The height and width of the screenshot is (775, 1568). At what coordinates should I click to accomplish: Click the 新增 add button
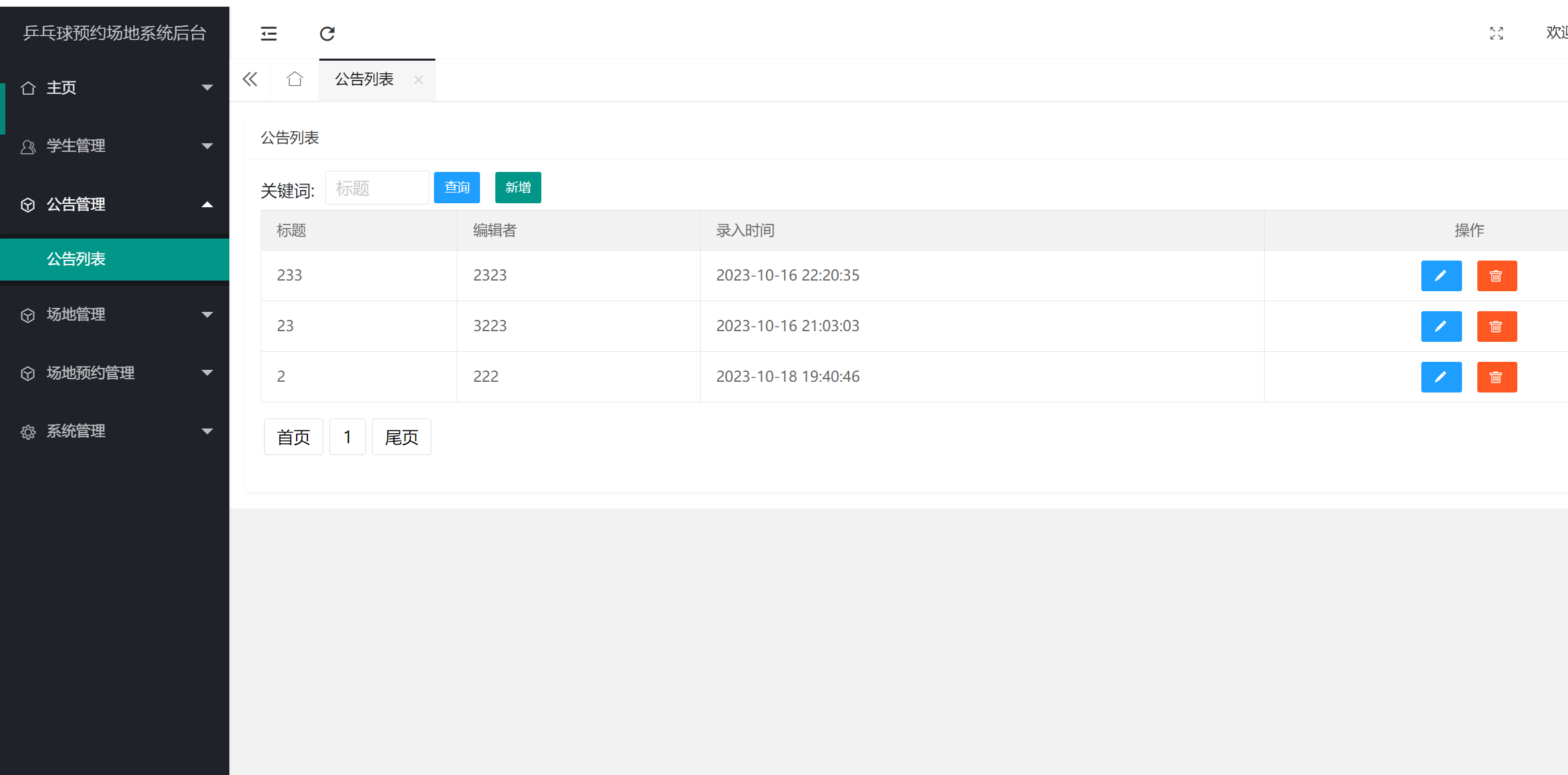518,188
